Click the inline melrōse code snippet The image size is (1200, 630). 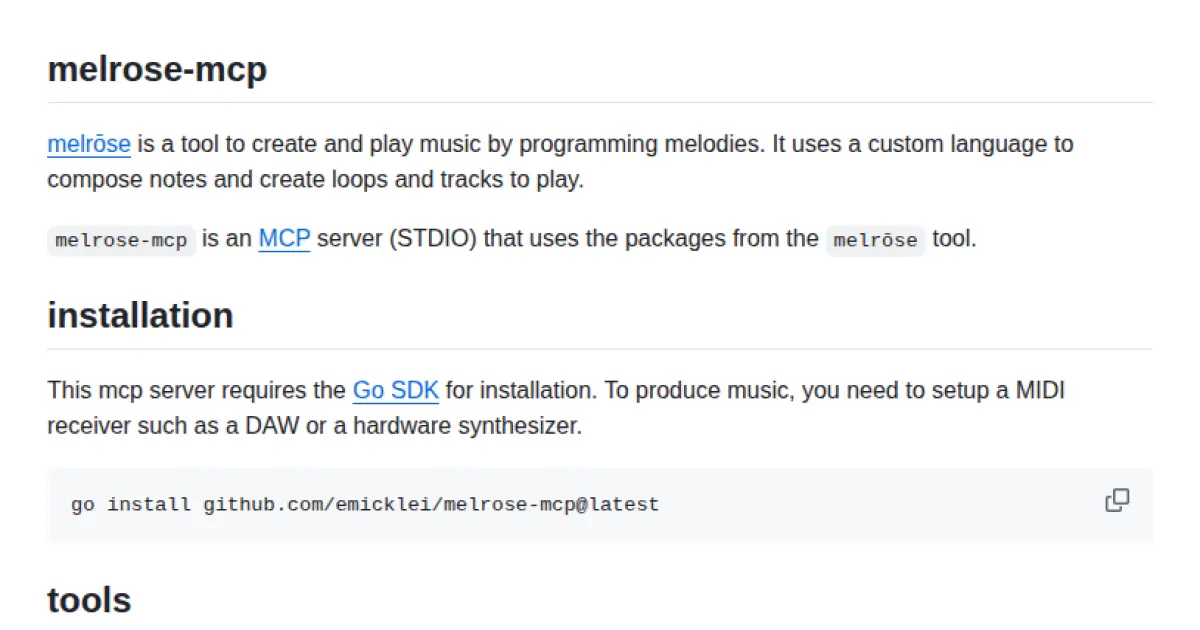pos(875,241)
